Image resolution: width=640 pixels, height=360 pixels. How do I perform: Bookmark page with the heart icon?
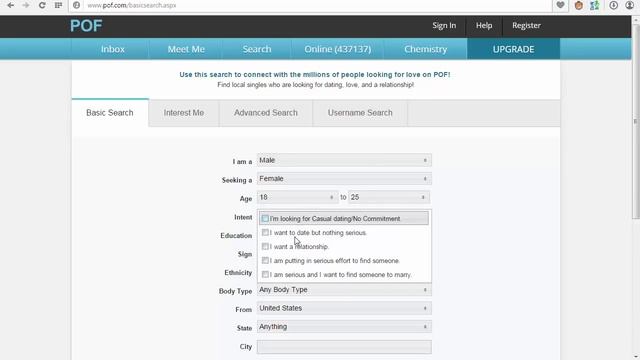pos(560,5)
